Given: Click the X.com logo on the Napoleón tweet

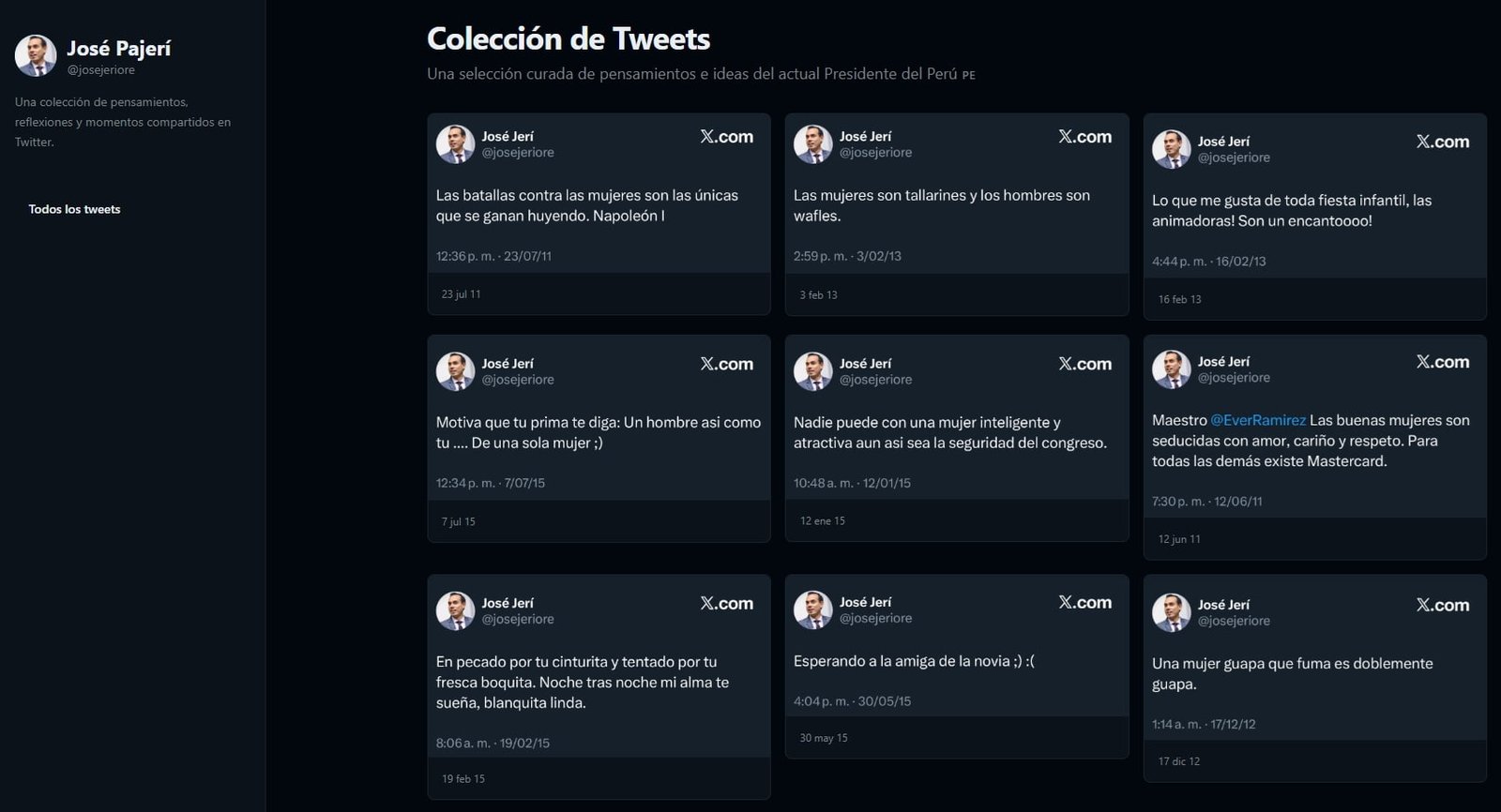Looking at the screenshot, I should (726, 137).
